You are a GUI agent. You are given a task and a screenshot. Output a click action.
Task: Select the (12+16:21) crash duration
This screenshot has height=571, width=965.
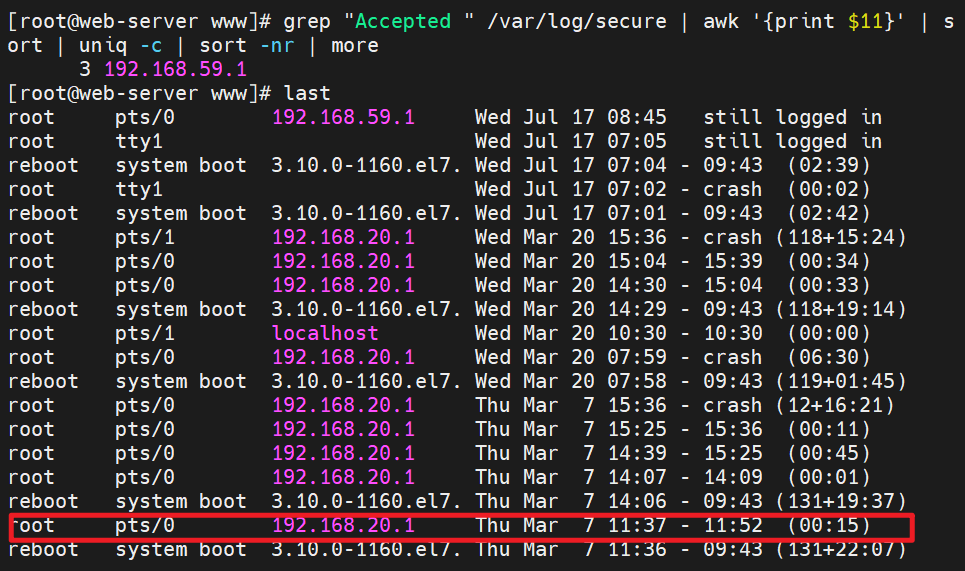tap(835, 405)
